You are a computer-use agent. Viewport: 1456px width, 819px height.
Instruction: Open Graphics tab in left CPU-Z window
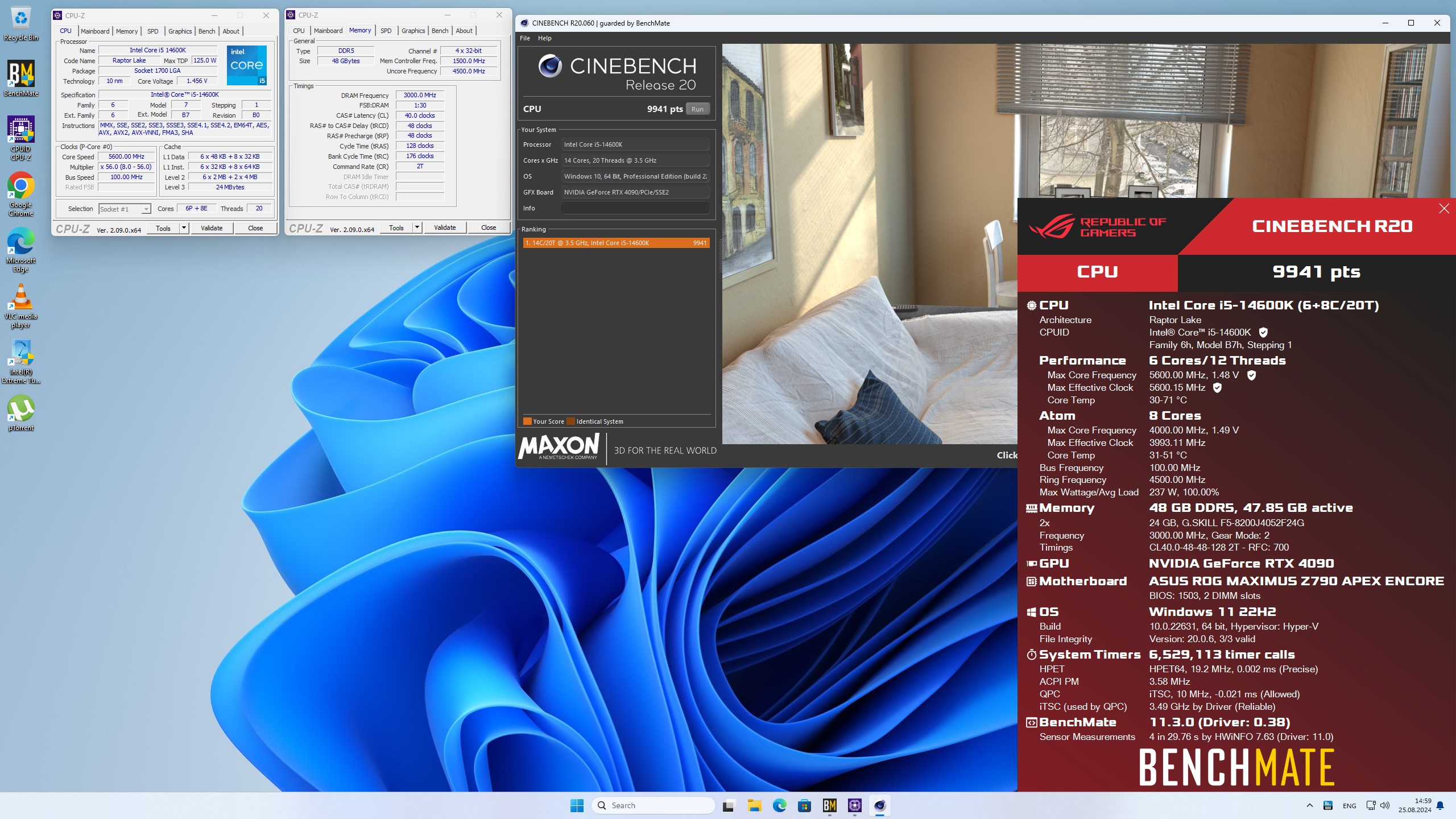pyautogui.click(x=180, y=31)
